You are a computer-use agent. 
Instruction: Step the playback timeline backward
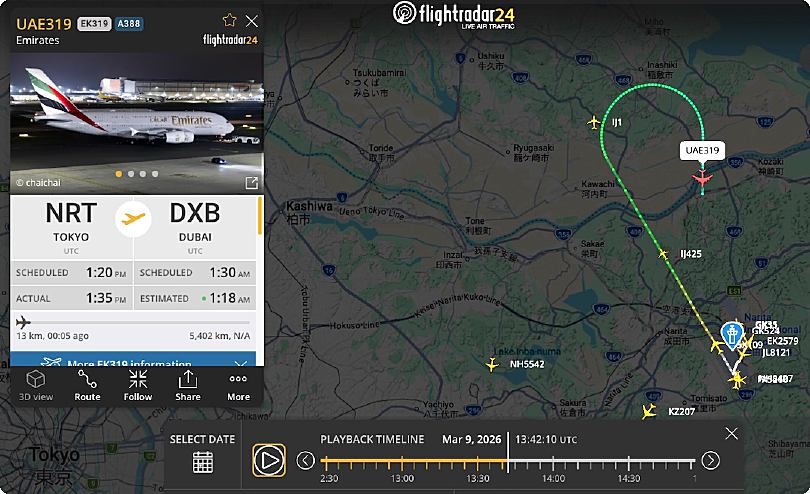(x=305, y=460)
